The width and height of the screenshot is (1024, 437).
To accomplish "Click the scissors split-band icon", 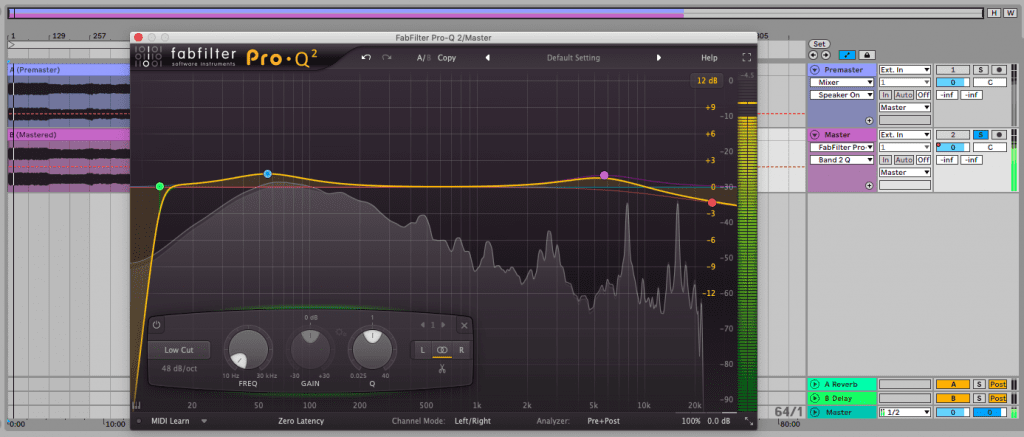I will click(x=441, y=368).
